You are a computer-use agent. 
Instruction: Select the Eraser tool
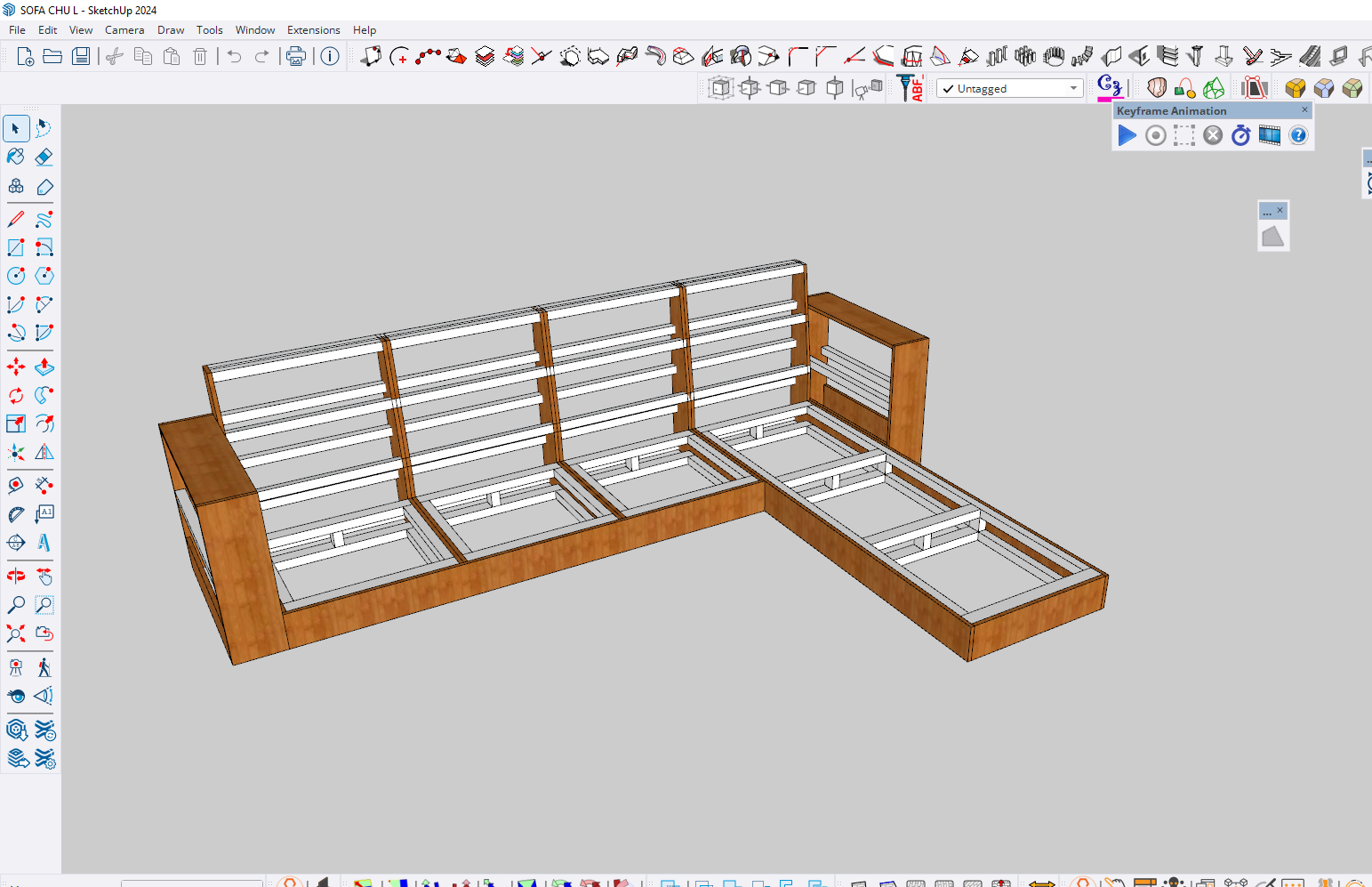[44, 157]
